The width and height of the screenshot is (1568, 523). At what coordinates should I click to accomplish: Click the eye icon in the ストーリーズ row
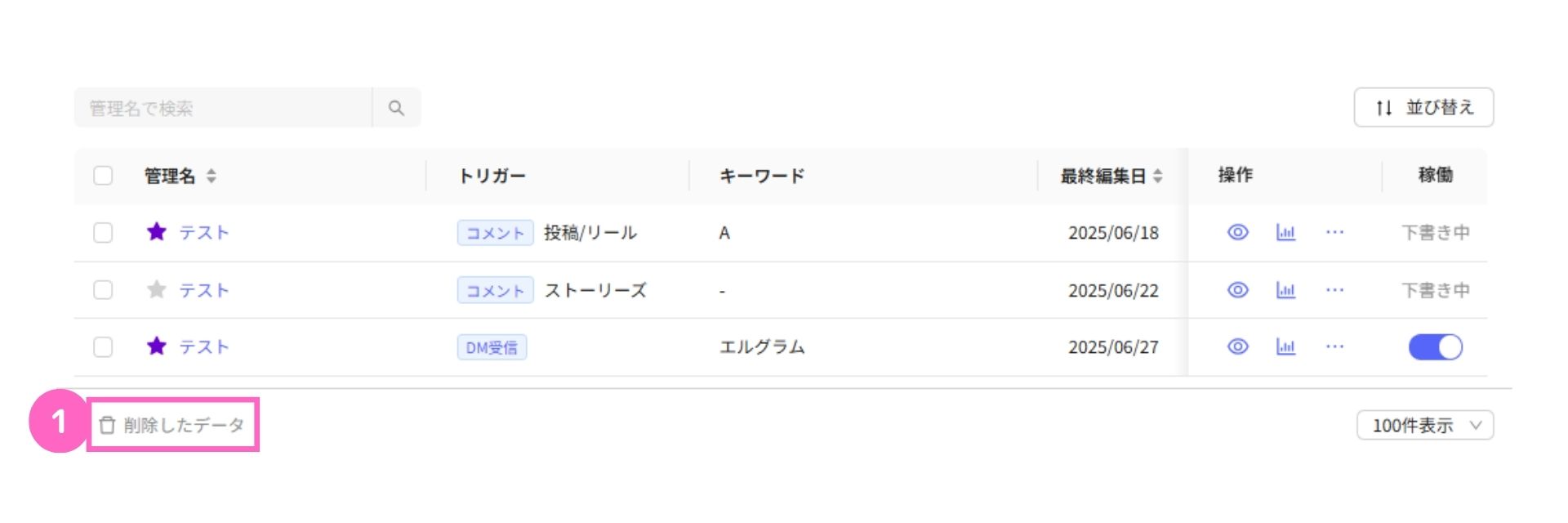(1238, 290)
